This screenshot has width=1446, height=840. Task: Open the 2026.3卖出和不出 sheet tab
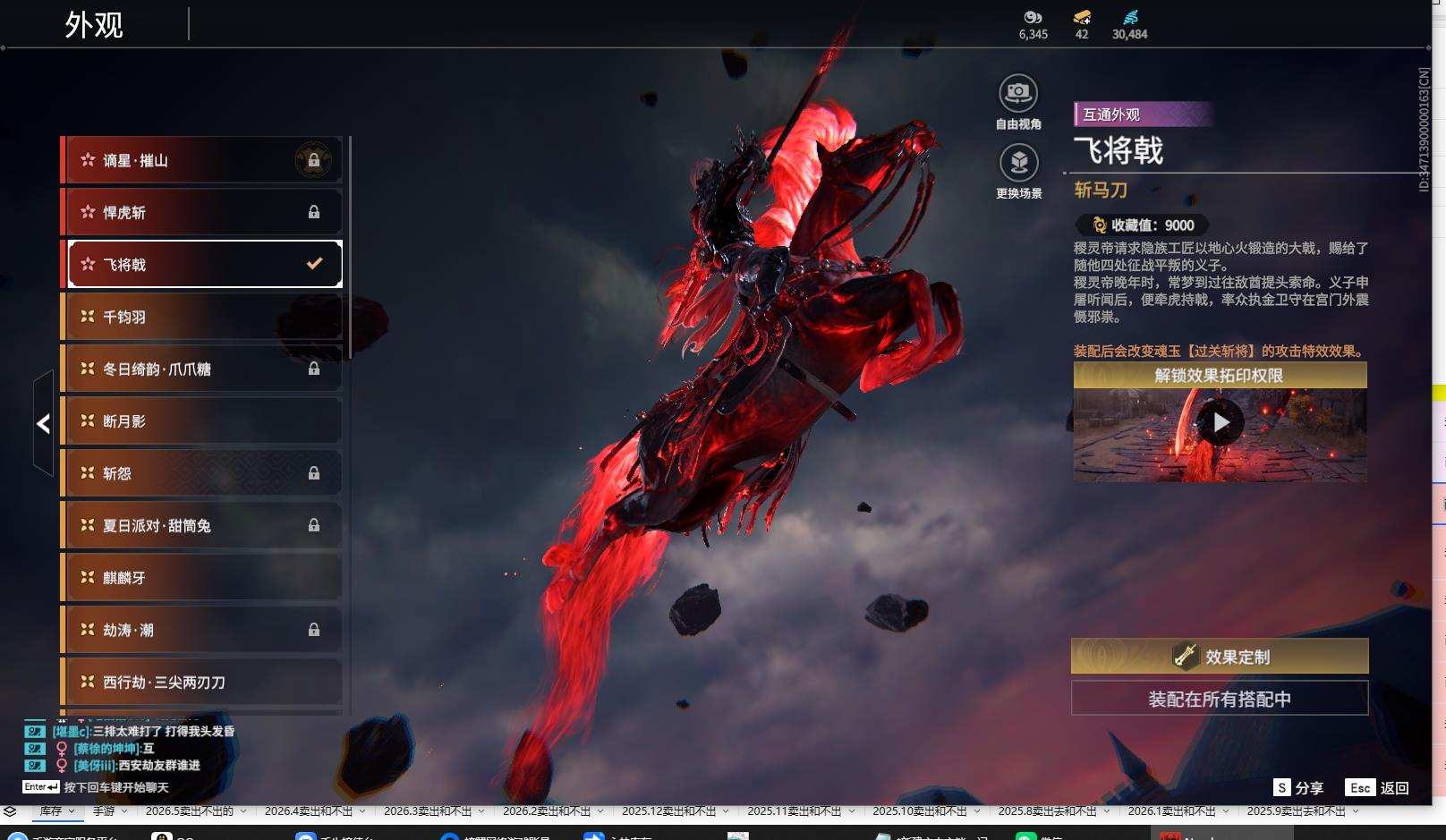tap(428, 811)
